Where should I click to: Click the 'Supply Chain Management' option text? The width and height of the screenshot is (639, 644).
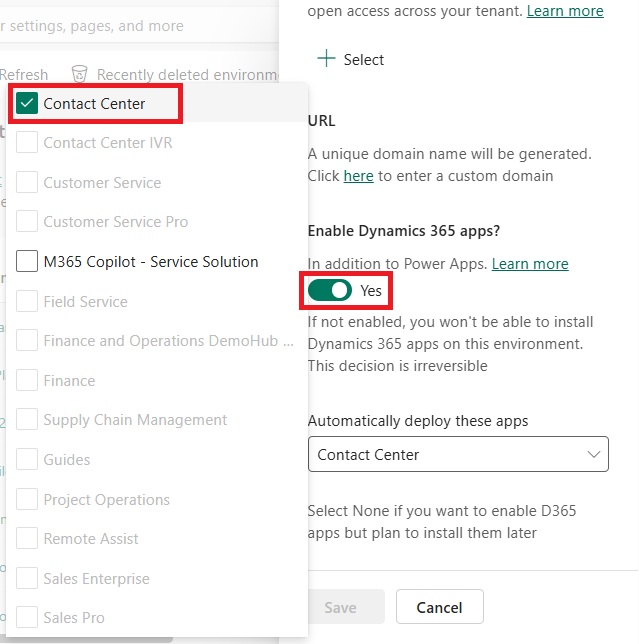point(135,420)
